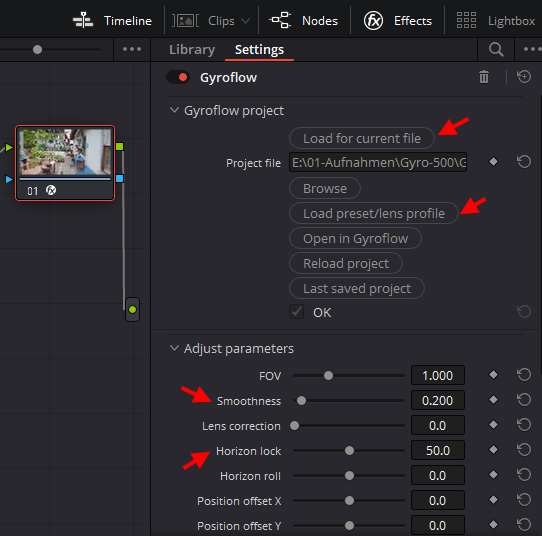The width and height of the screenshot is (542, 536).
Task: Toggle the OK status checkbox
Action: pos(297,312)
